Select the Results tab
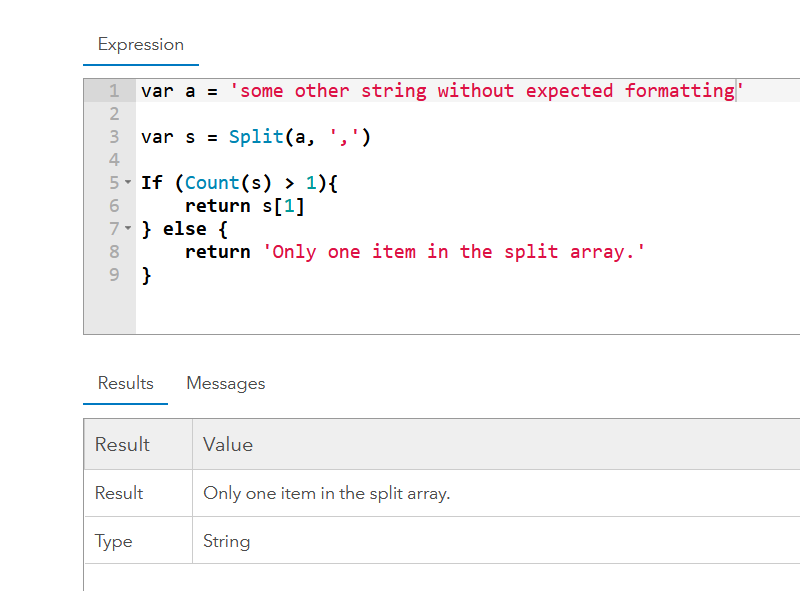800x591 pixels. (126, 383)
